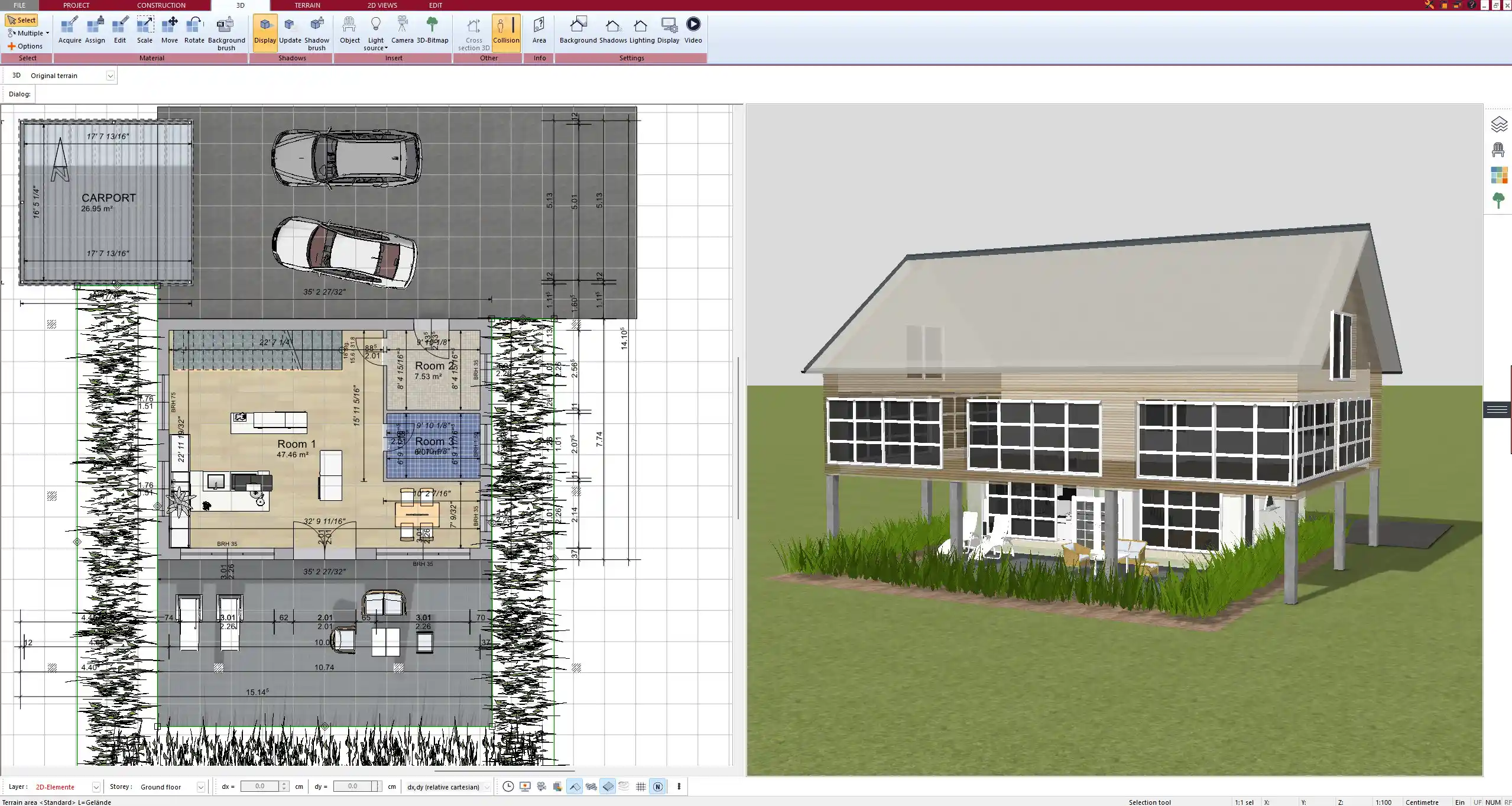
Task: Insert a Camera
Action: pyautogui.click(x=403, y=30)
